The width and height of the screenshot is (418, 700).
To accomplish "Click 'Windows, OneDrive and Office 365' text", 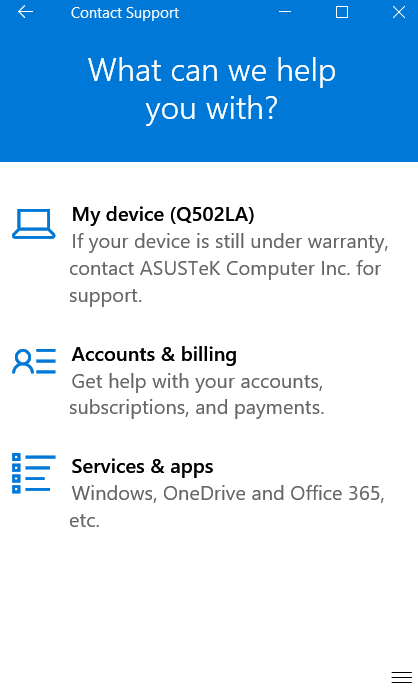I will (228, 494).
